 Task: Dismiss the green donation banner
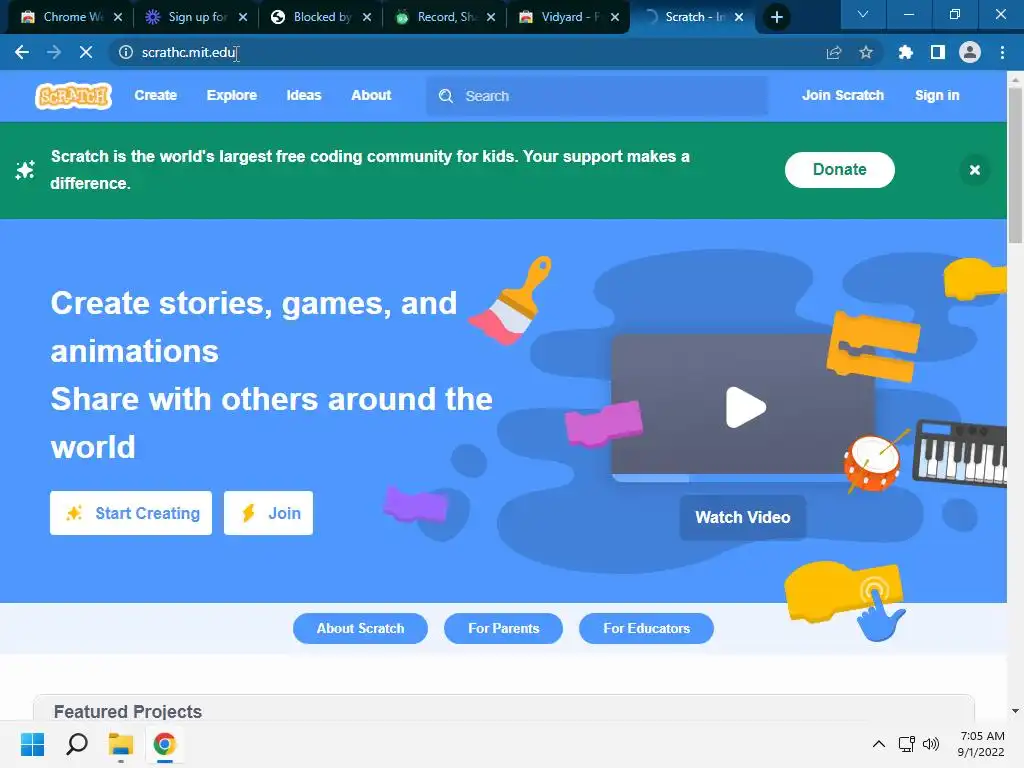point(974,170)
